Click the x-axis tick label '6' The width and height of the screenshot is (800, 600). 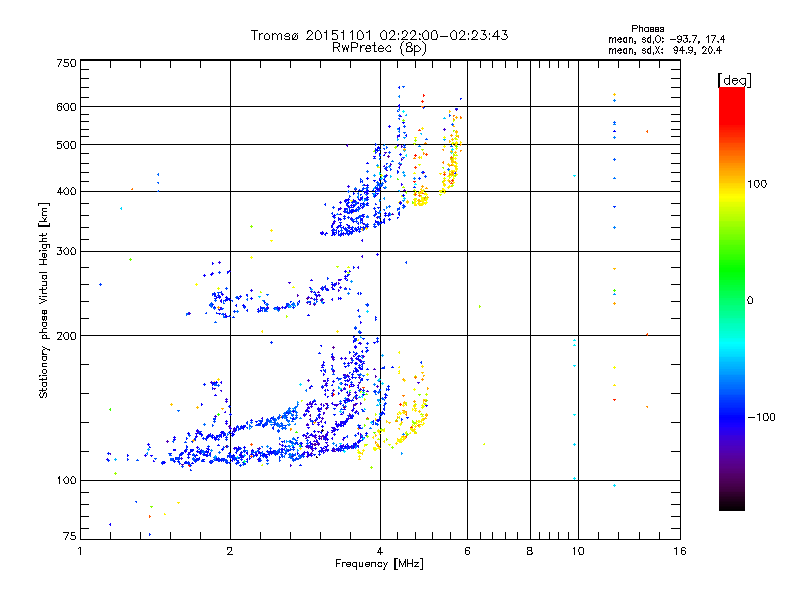pos(467,551)
